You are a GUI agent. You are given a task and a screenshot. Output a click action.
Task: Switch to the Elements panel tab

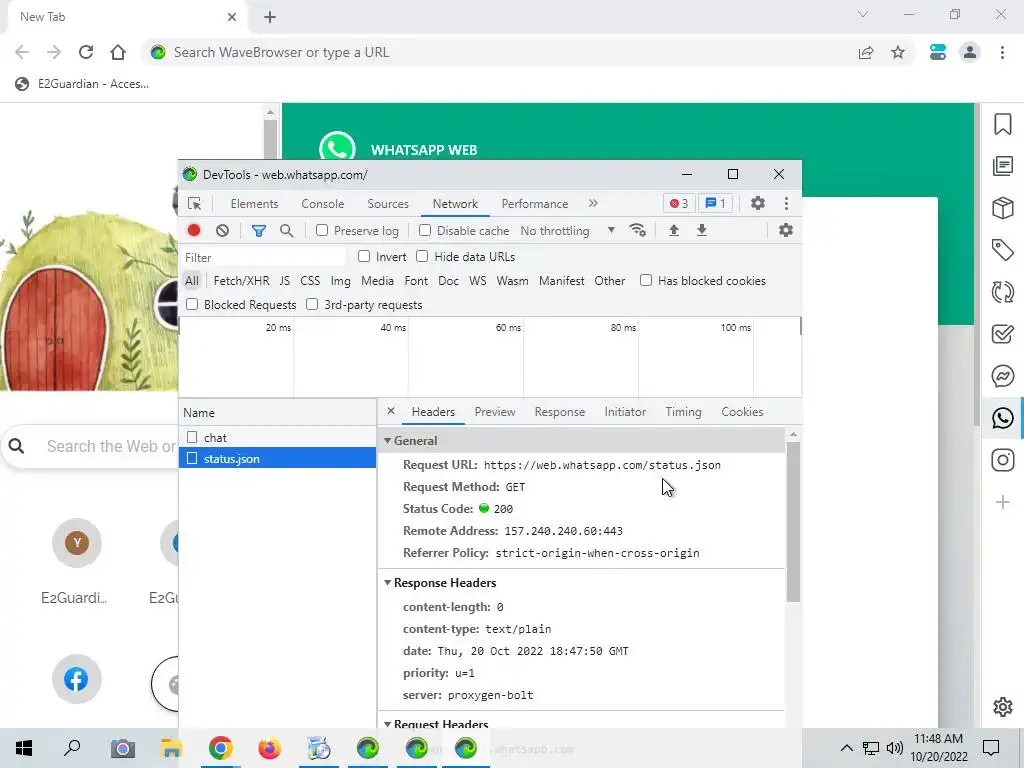(x=254, y=204)
